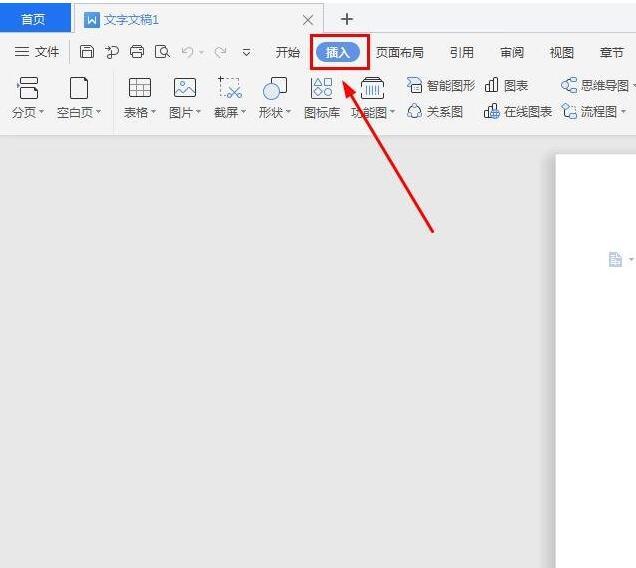The height and width of the screenshot is (568, 636).
Task: Click the 形状 shapes icon
Action: [275, 88]
